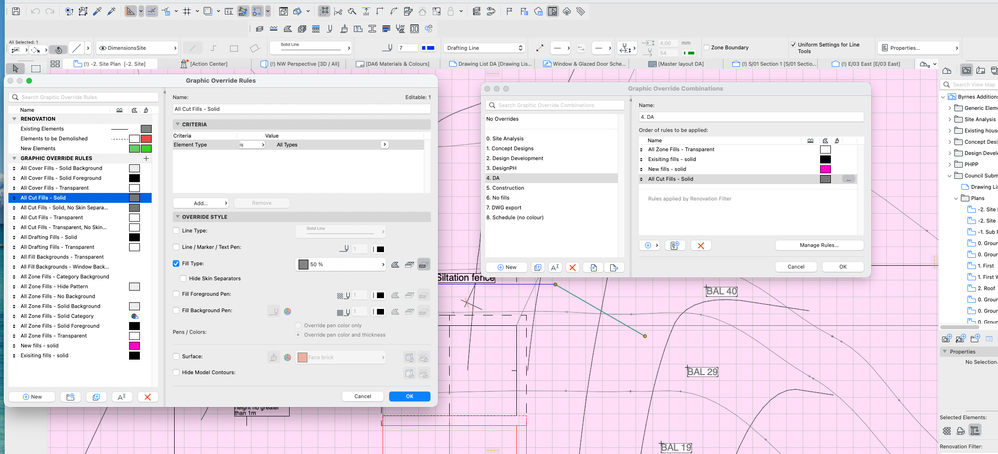Open the Project Map icon in Navigator
The image size is (998, 454).
pos(946,70)
